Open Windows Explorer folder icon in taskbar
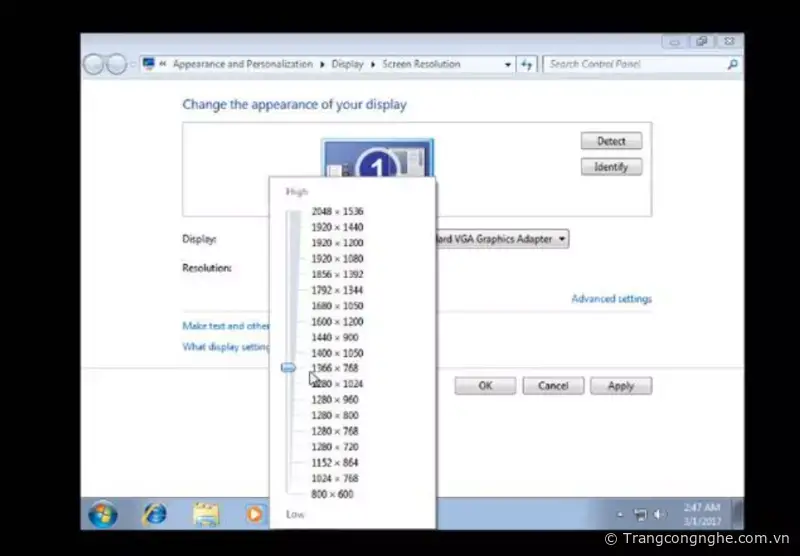The height and width of the screenshot is (556, 800). tap(206, 515)
